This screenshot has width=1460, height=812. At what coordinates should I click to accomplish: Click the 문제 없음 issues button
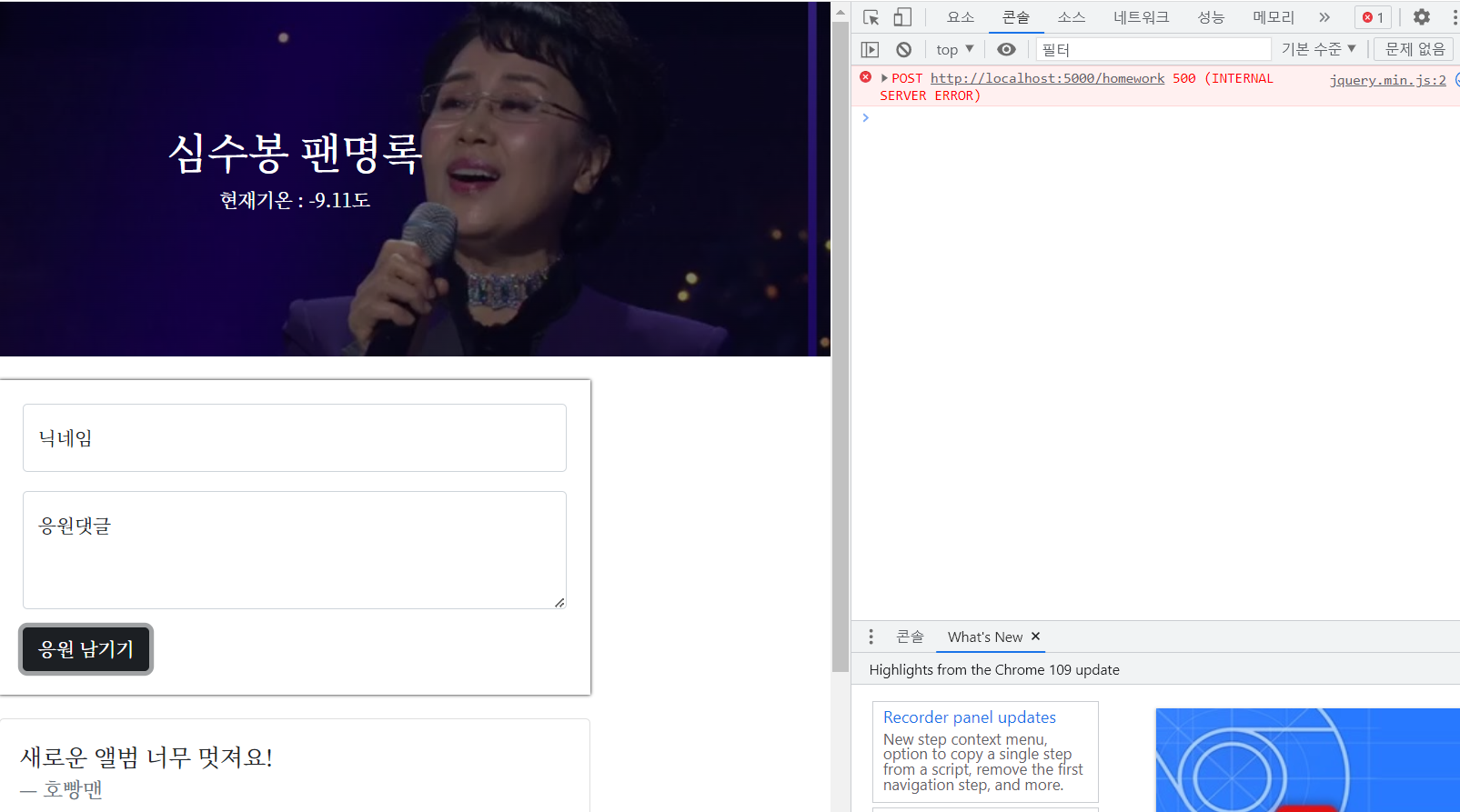pyautogui.click(x=1415, y=49)
